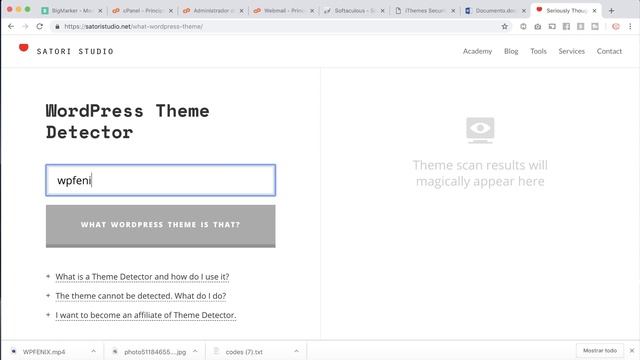640x360 pixels.
Task: Open the downloaded WPFENIX.mp4 file
Action: coord(44,351)
